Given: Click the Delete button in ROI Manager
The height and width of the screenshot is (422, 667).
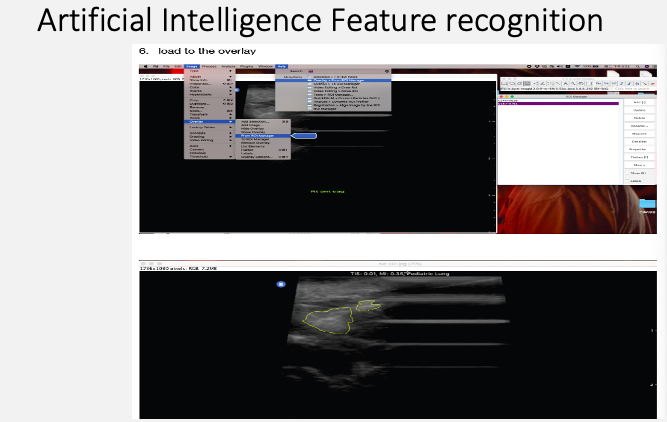Looking at the screenshot, I should (637, 118).
